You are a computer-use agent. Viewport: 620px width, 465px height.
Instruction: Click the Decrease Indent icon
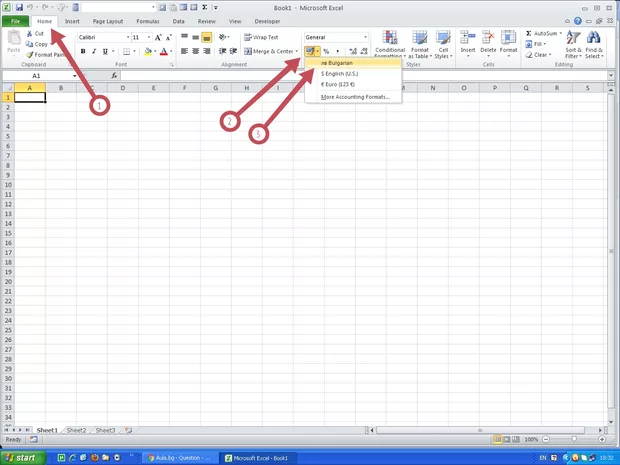223,51
